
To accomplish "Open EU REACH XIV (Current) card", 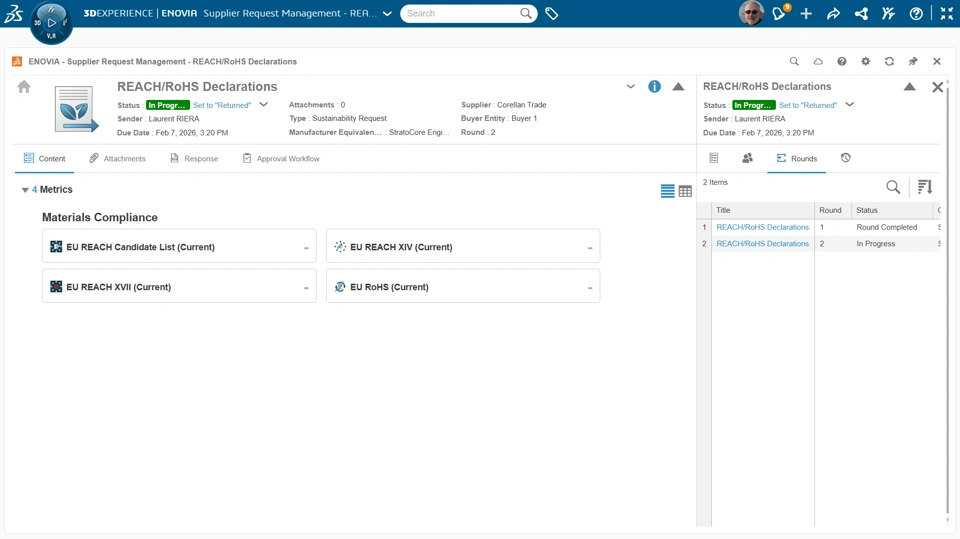I will click(x=463, y=246).
